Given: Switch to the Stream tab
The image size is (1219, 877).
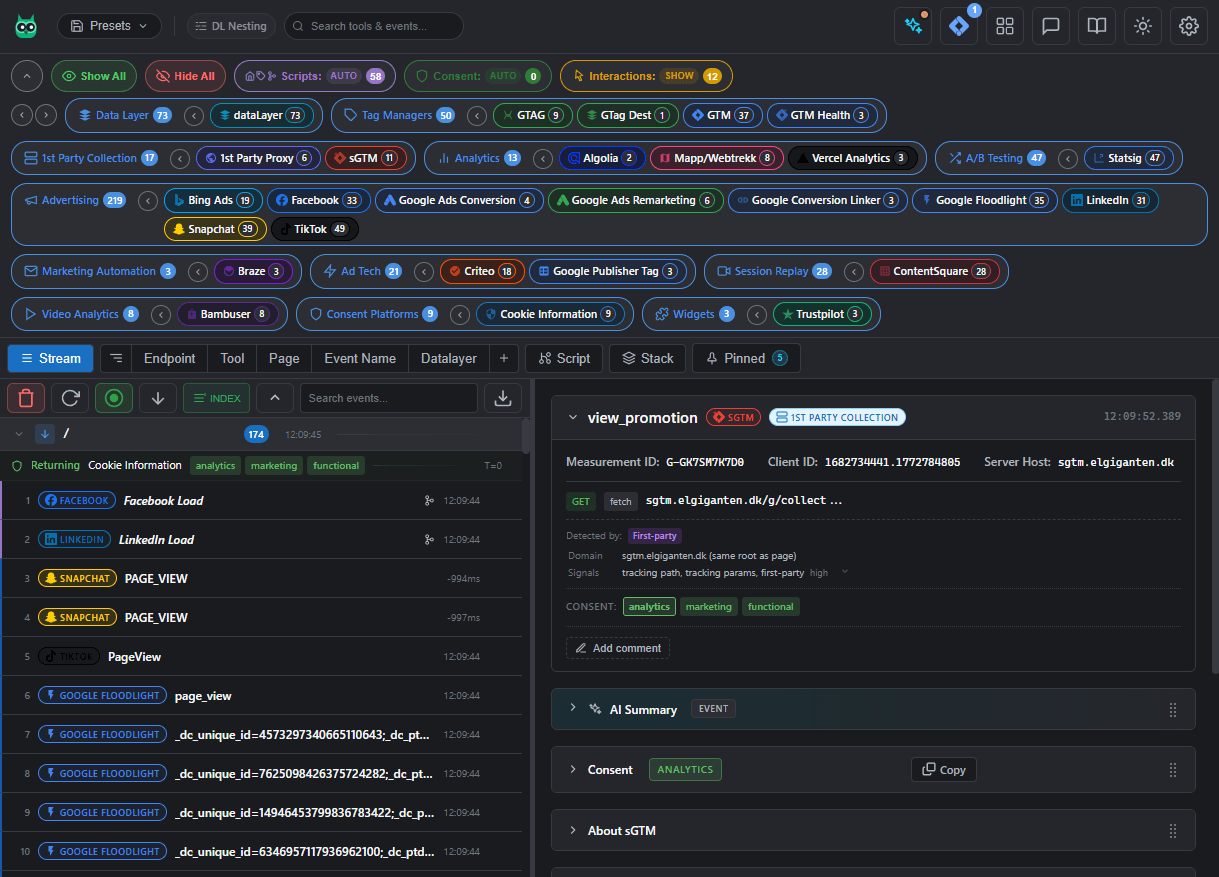Looking at the screenshot, I should [50, 358].
